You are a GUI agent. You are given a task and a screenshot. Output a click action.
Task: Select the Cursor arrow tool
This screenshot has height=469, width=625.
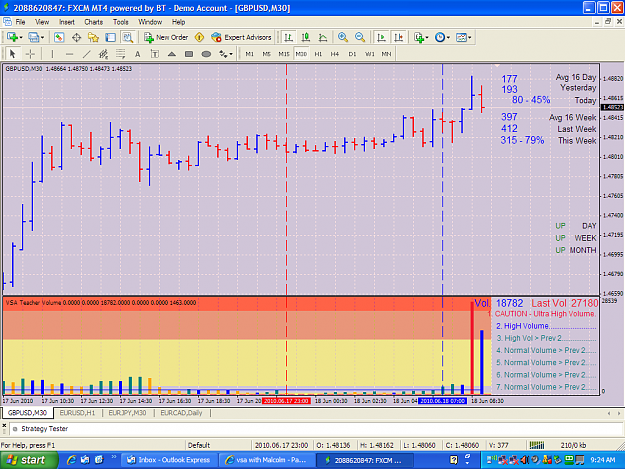click(x=12, y=54)
